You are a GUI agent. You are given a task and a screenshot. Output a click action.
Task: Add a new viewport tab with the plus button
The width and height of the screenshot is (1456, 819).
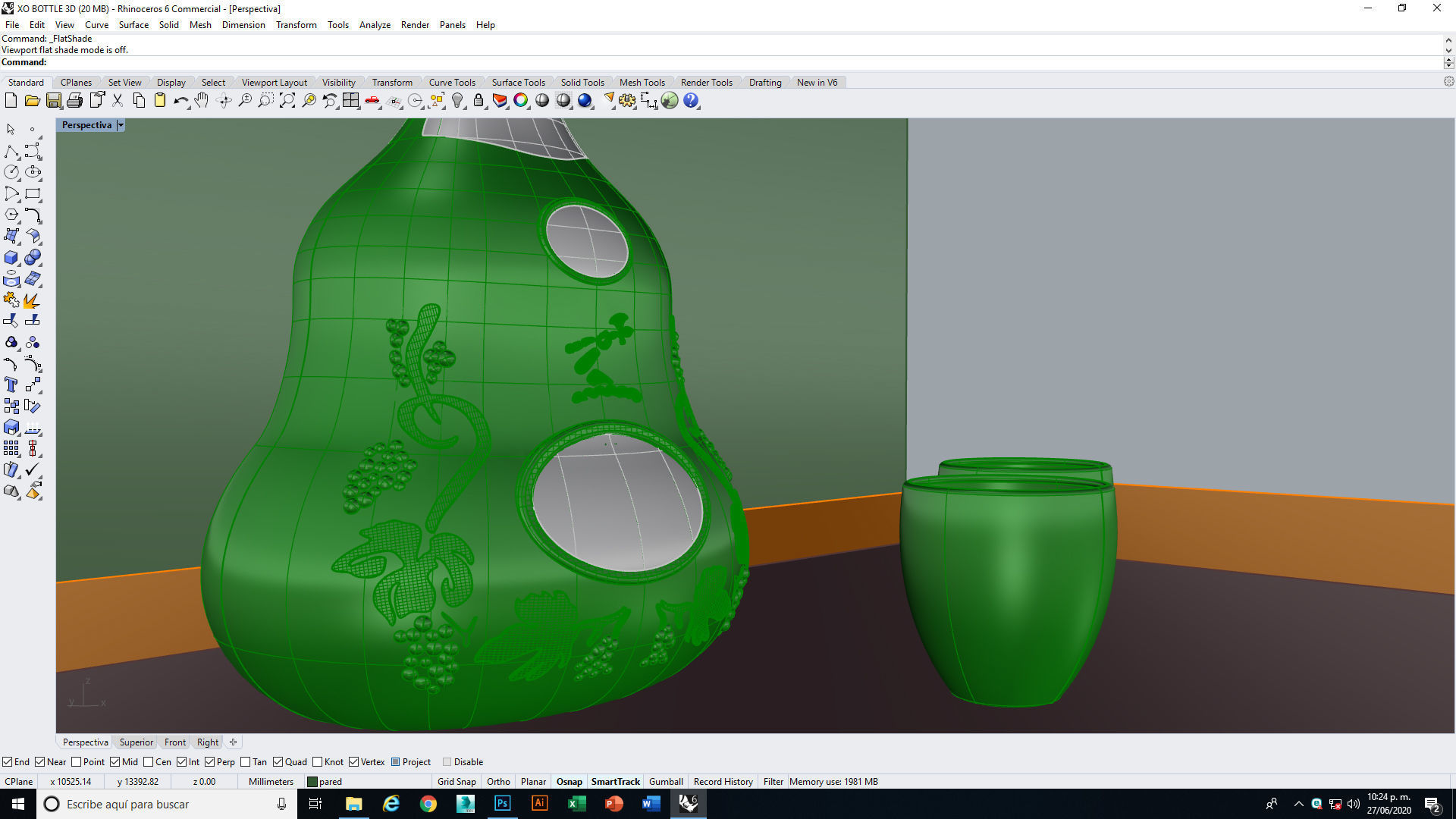coord(234,742)
